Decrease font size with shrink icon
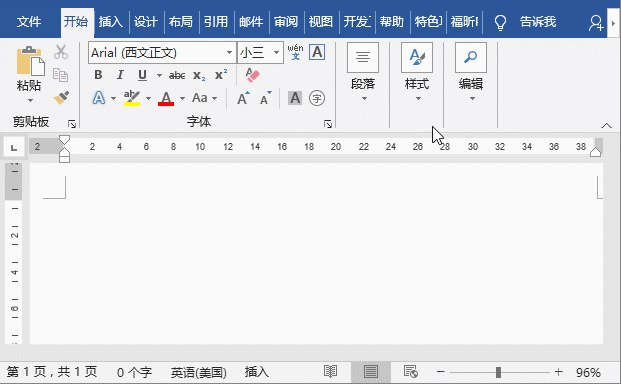This screenshot has width=621, height=384. (265, 98)
